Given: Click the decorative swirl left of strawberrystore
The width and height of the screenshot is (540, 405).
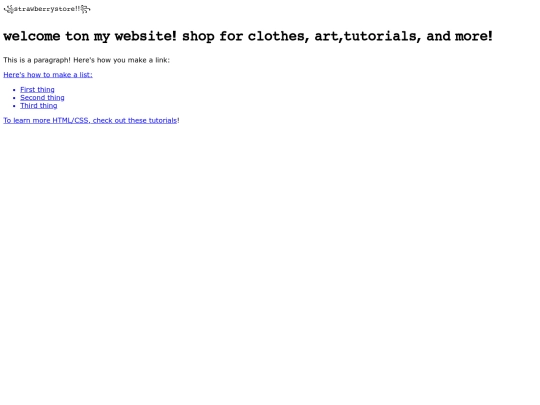Looking at the screenshot, I should click(9, 9).
